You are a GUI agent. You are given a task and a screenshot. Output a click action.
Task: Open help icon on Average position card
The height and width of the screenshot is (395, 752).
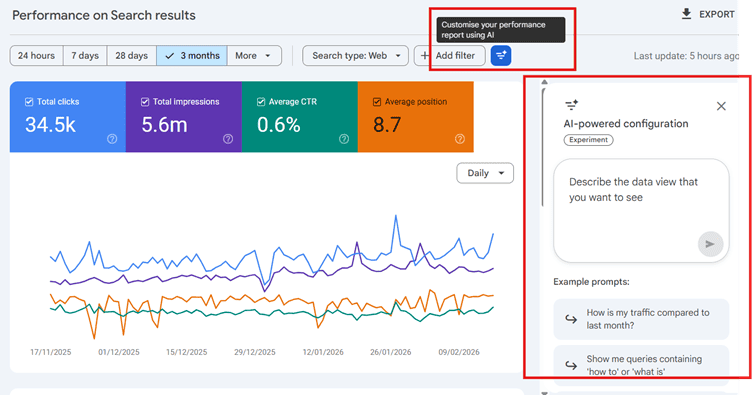click(459, 139)
